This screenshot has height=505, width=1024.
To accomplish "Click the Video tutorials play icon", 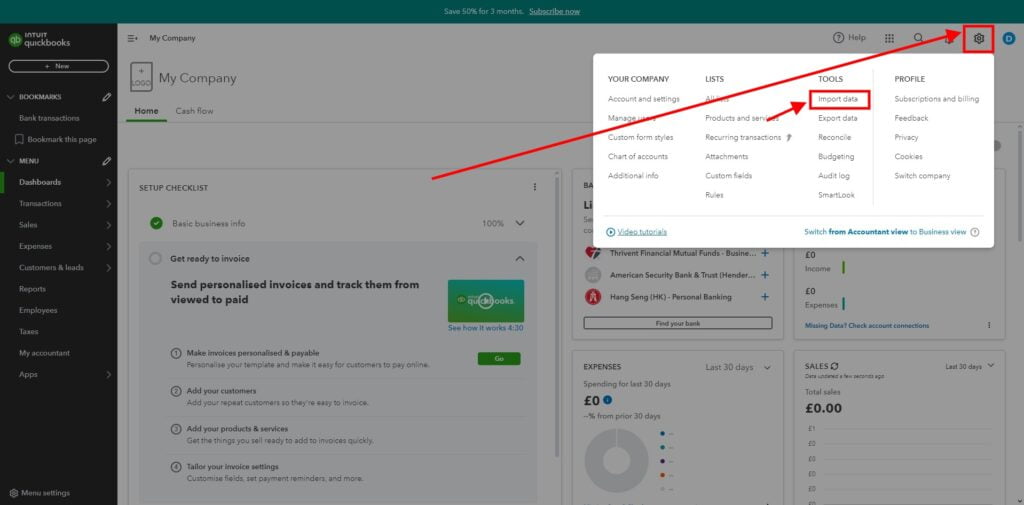I will point(611,232).
